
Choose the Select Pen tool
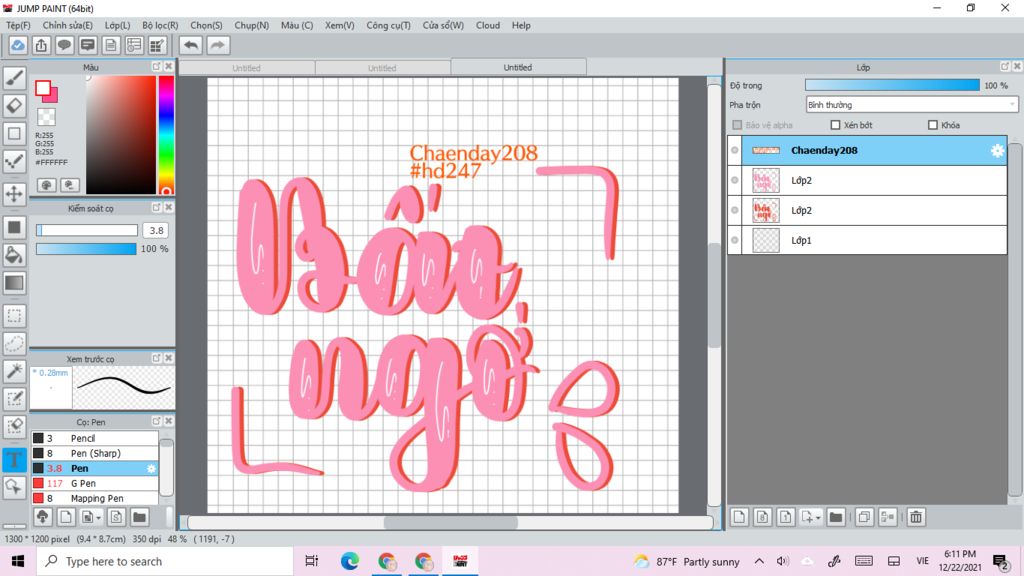pyautogui.click(x=14, y=399)
